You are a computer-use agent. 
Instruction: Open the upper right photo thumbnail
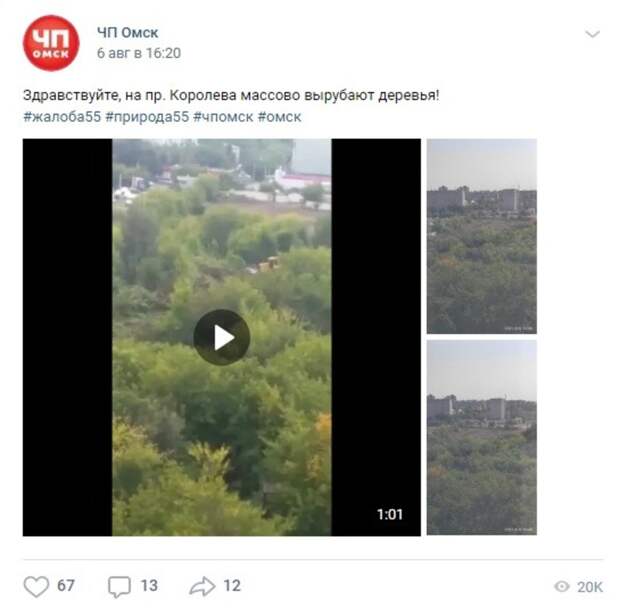482,236
